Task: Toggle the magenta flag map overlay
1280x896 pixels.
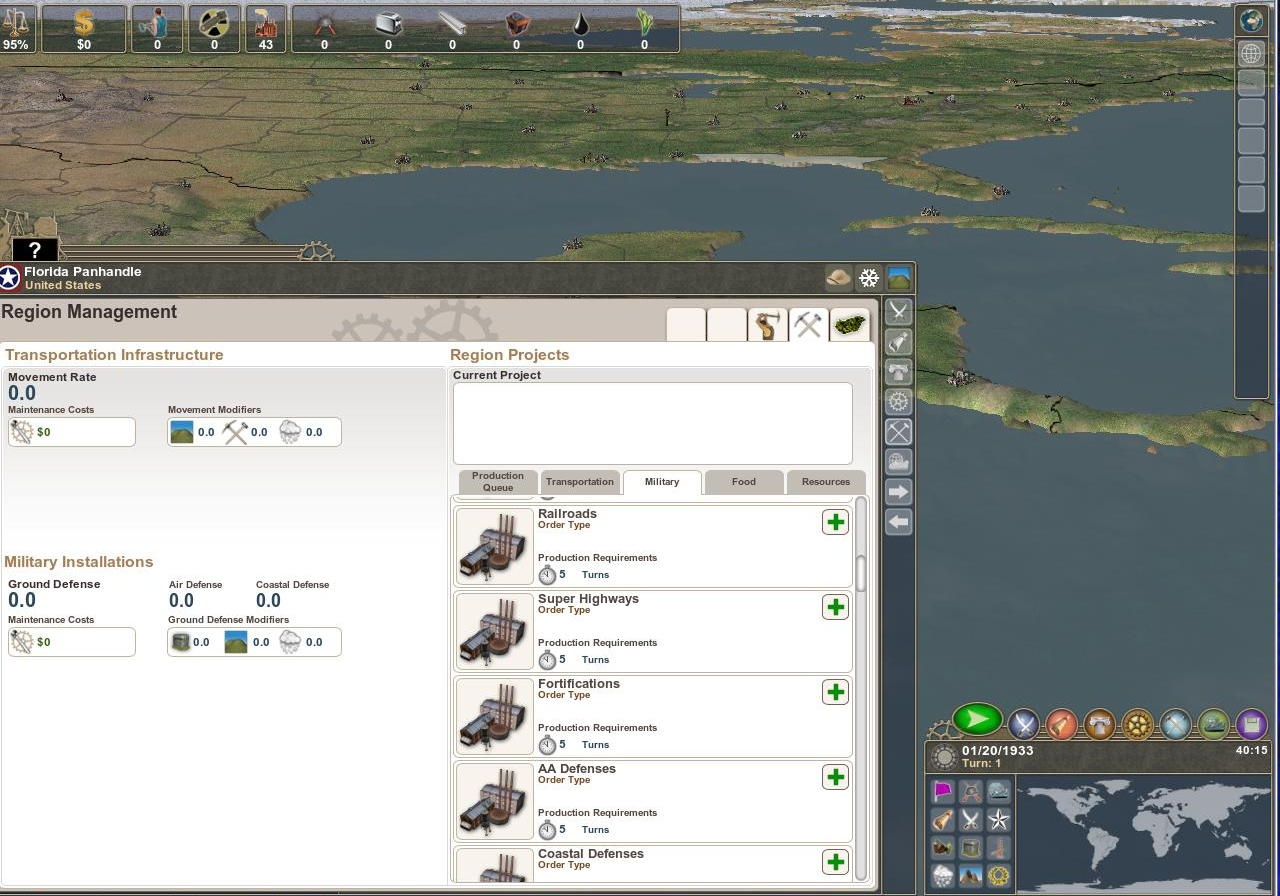Action: point(943,792)
